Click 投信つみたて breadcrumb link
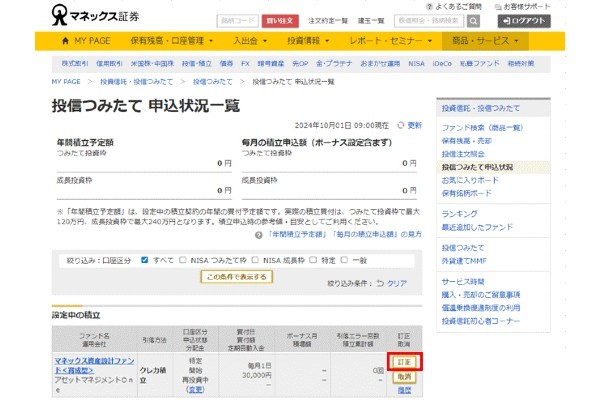The height and width of the screenshot is (400, 600). coord(212,82)
